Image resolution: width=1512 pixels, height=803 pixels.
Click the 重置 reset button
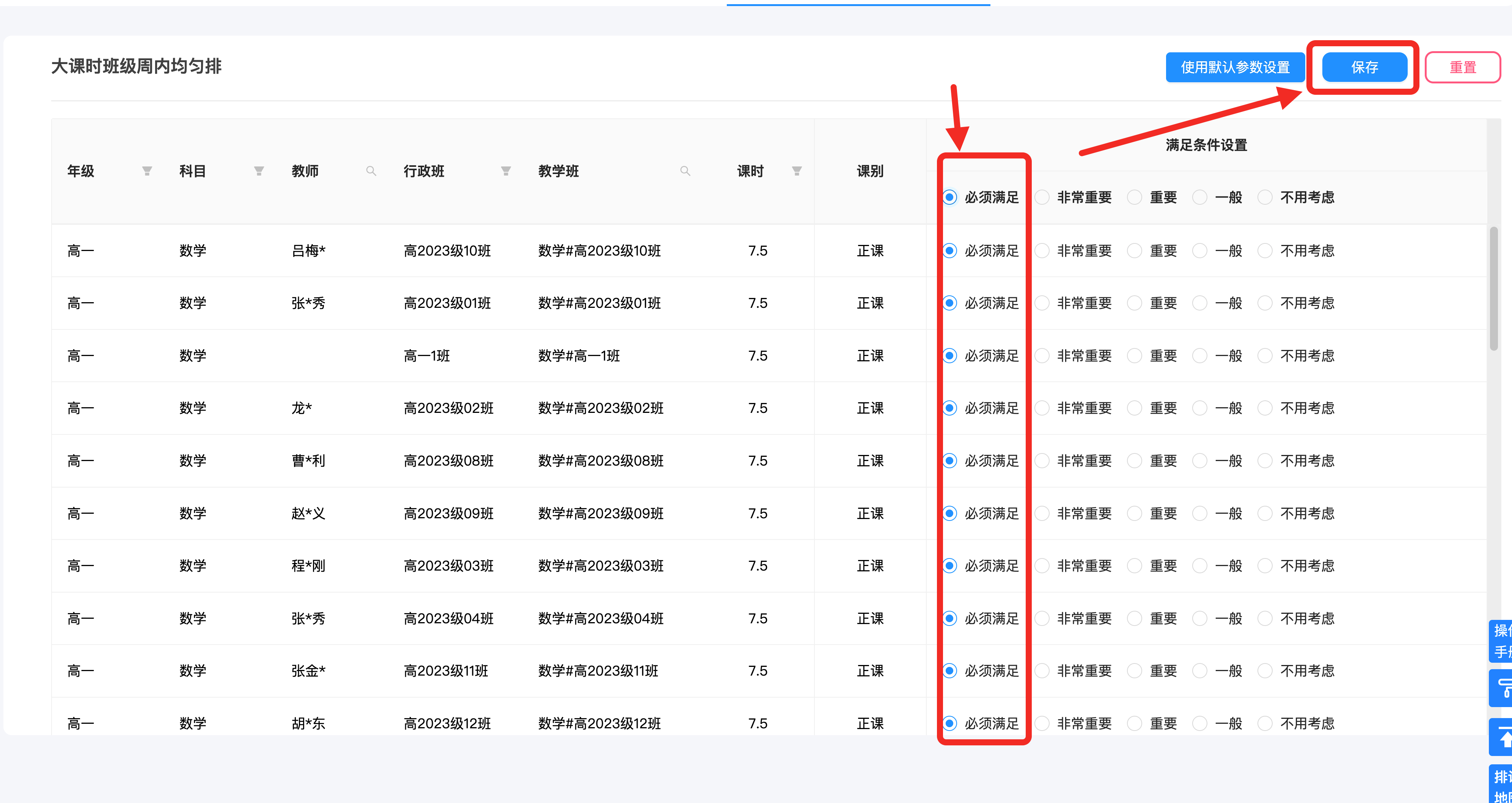point(1463,67)
